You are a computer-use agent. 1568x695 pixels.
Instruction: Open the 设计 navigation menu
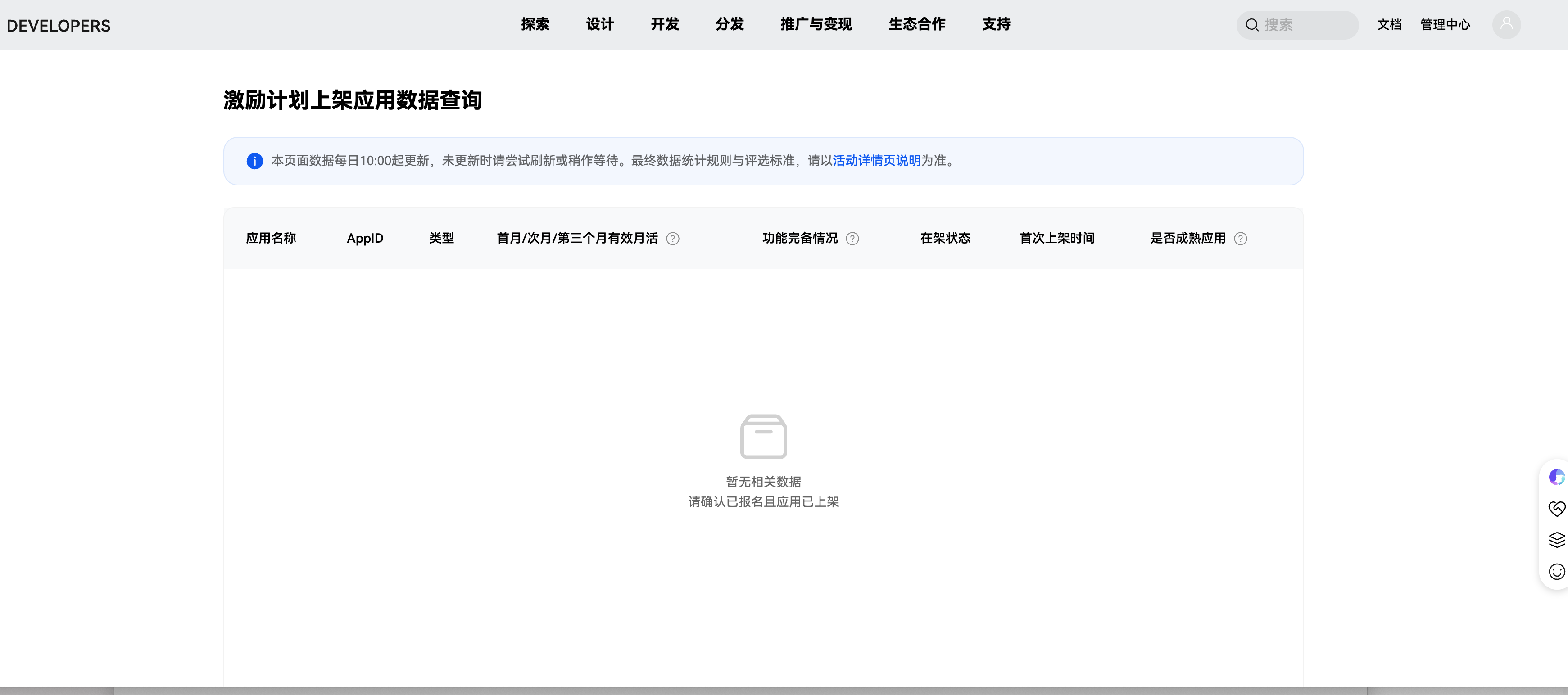click(x=599, y=24)
